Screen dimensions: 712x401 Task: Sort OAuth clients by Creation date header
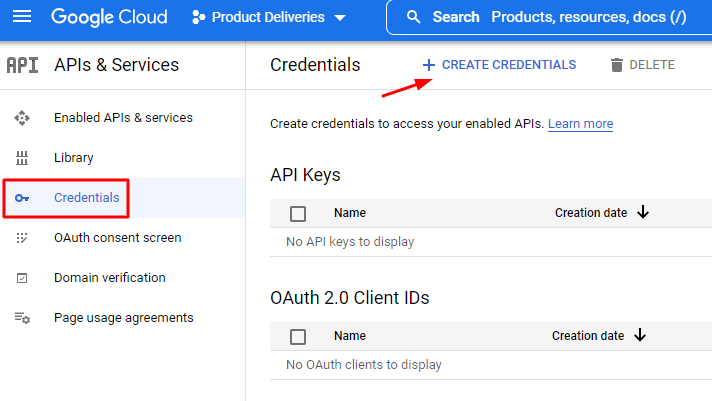pos(588,336)
